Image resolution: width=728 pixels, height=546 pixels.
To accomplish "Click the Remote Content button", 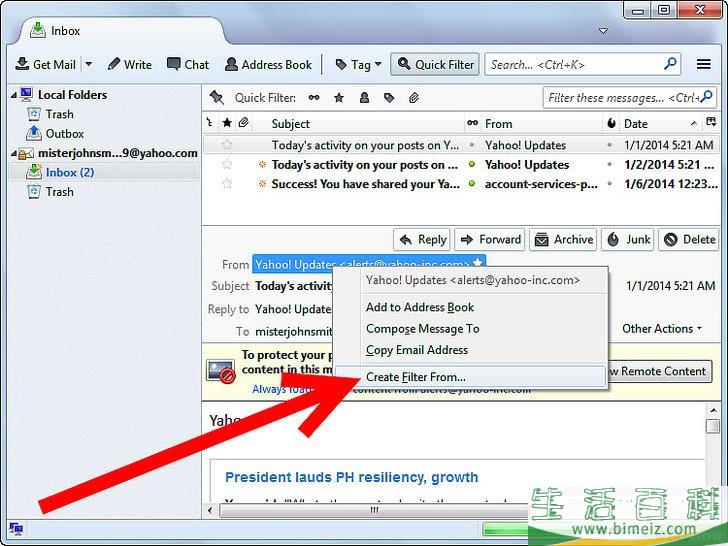I will 659,371.
